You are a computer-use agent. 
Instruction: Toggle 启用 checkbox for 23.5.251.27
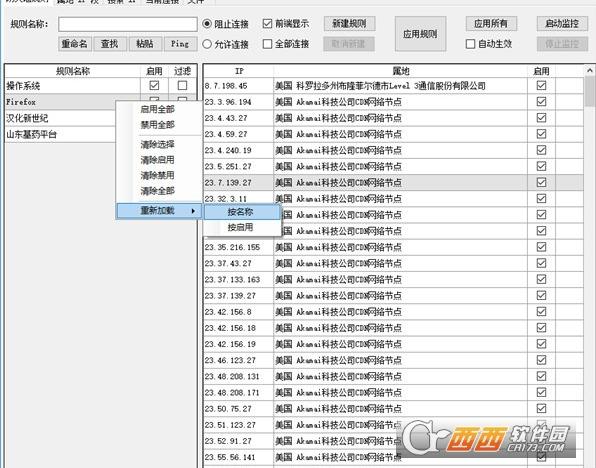541,166
